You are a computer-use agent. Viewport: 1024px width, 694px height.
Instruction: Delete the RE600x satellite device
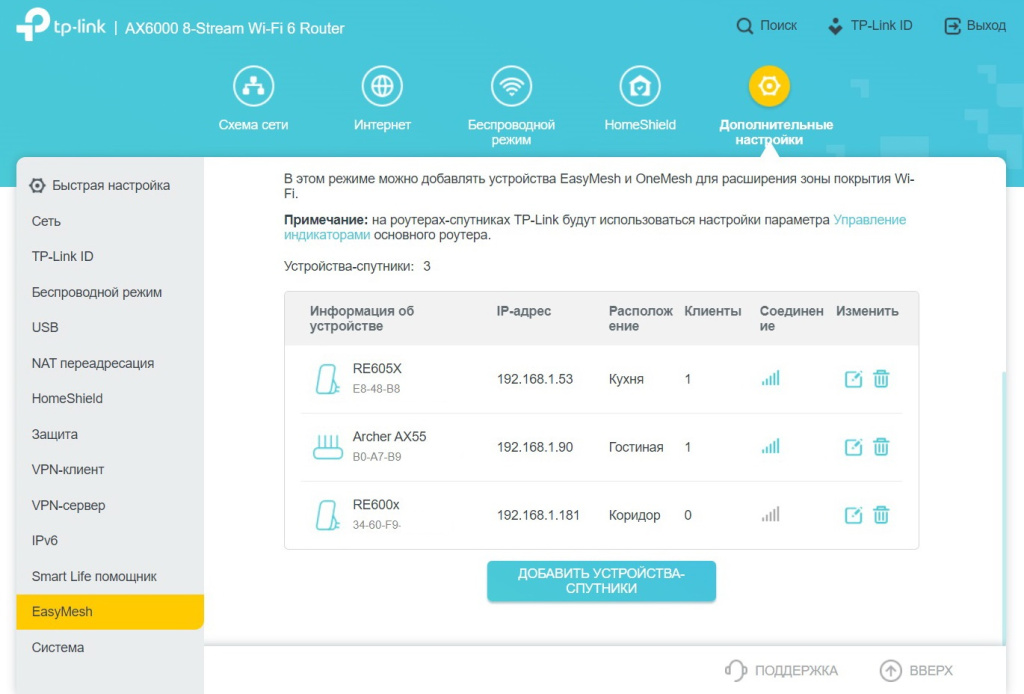[x=881, y=514]
